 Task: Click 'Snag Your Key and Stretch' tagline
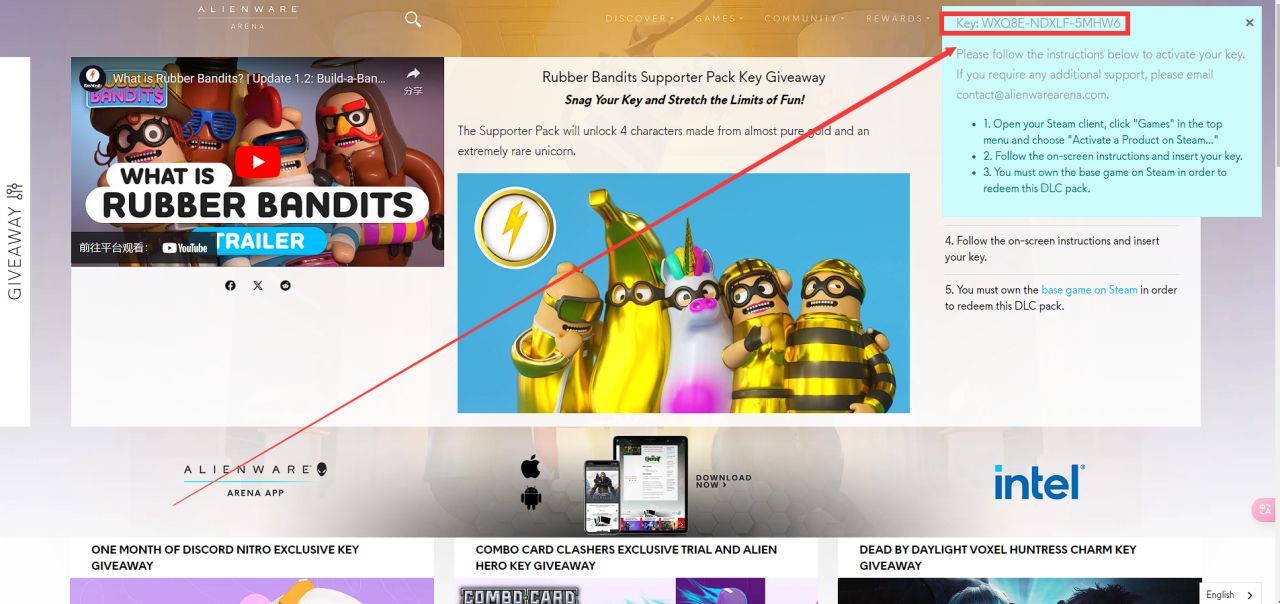(684, 100)
